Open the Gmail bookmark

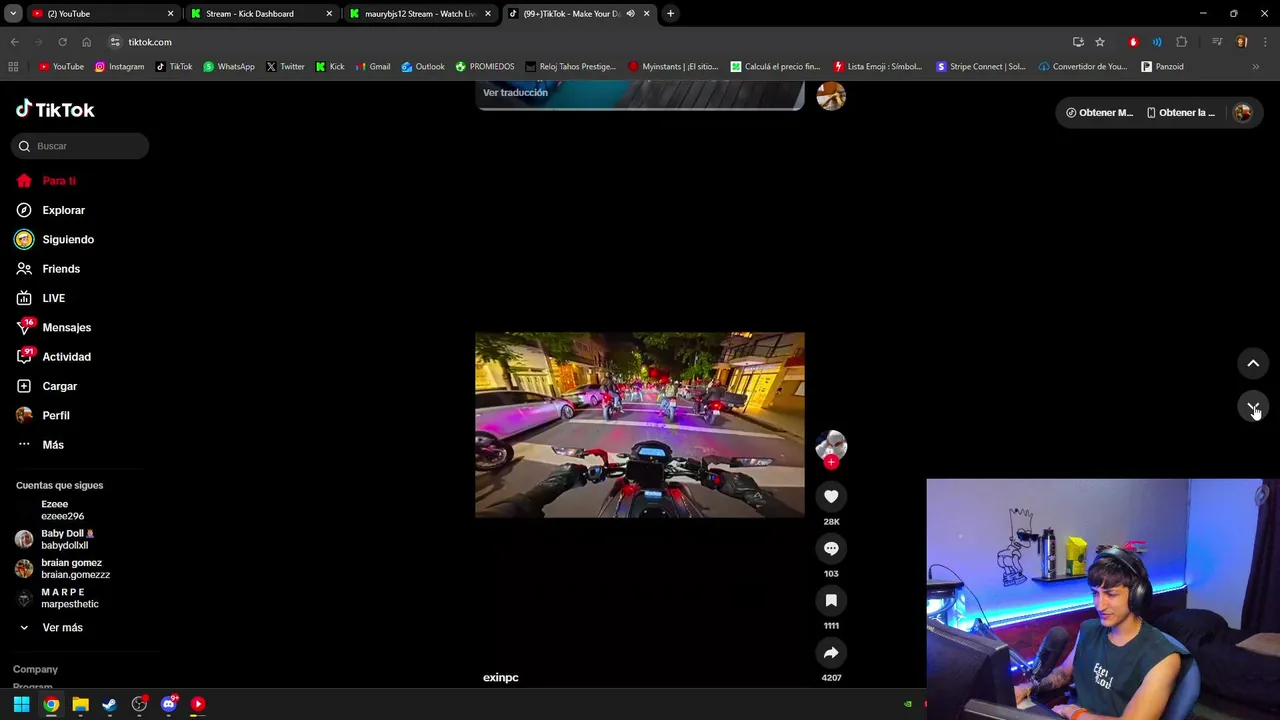pyautogui.click(x=372, y=67)
